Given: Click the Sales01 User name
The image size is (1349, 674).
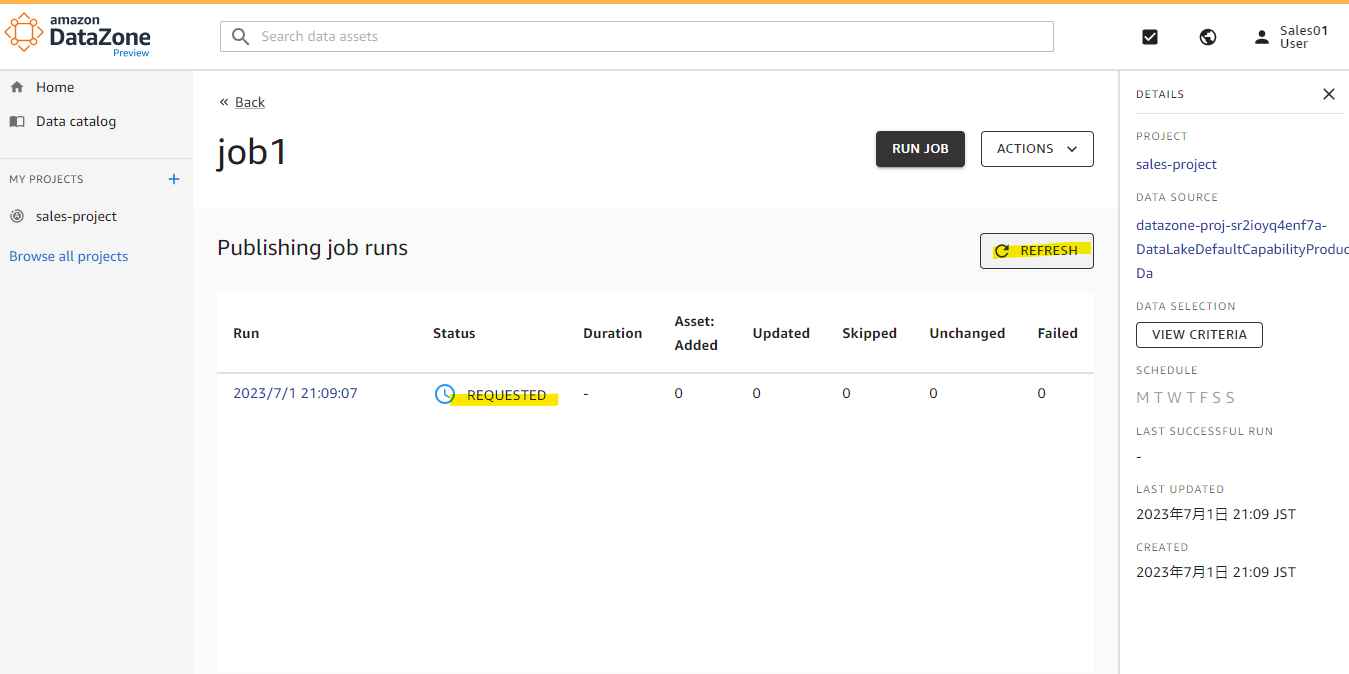Looking at the screenshot, I should 1304,37.
